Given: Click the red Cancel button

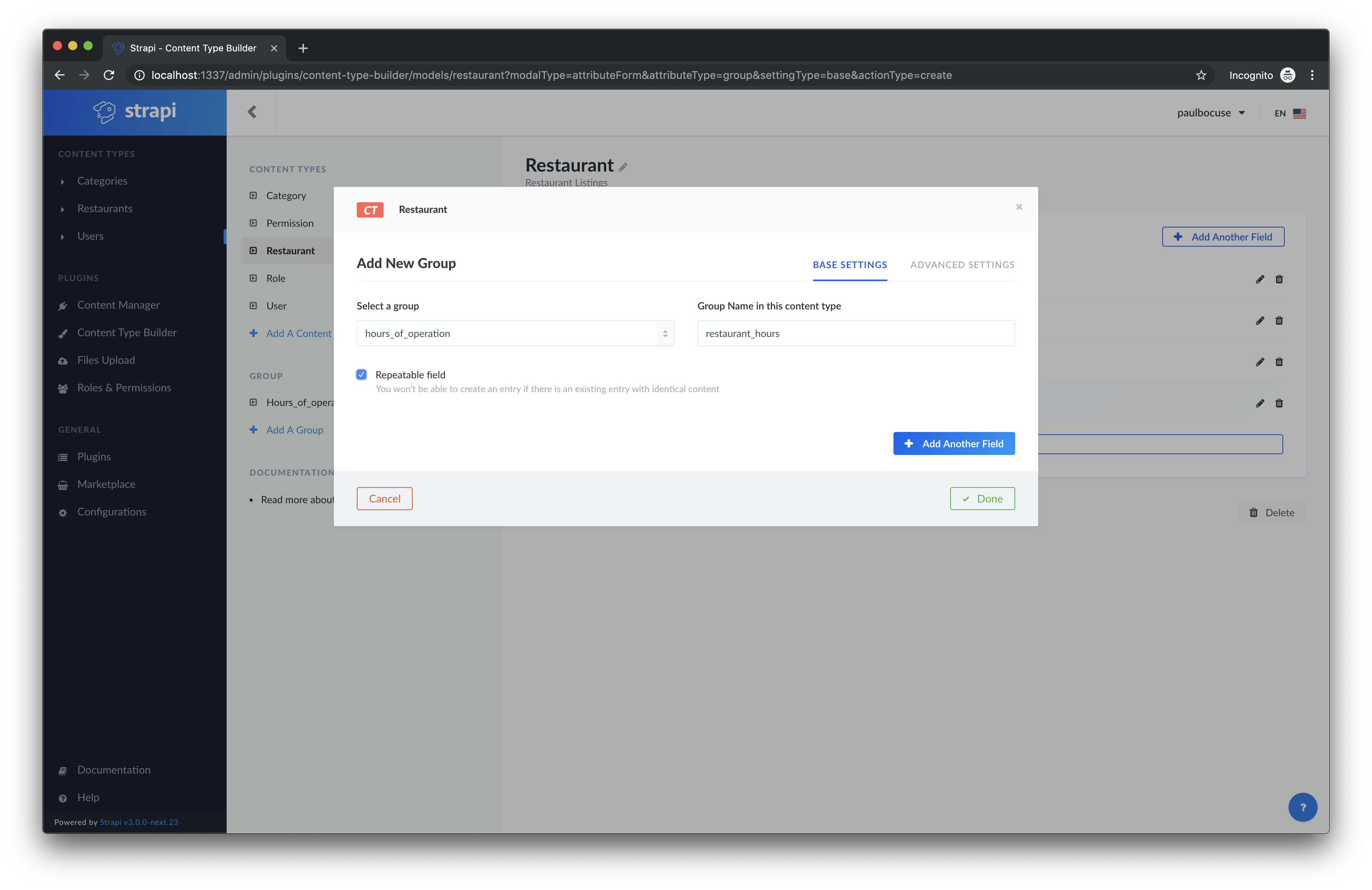Looking at the screenshot, I should pos(384,499).
